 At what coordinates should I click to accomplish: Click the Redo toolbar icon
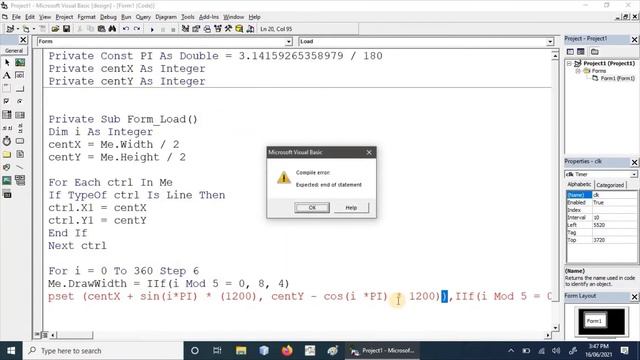click(x=137, y=29)
